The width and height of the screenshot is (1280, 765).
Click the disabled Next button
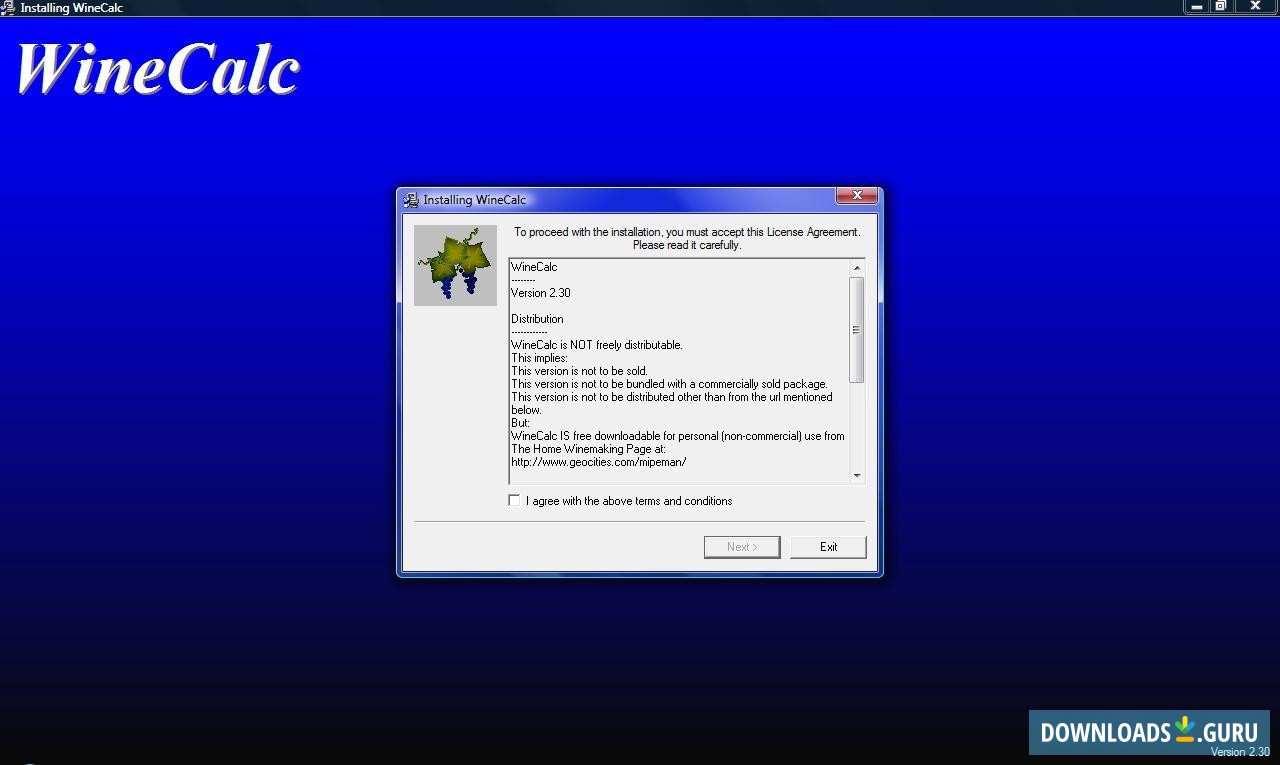pyautogui.click(x=742, y=547)
